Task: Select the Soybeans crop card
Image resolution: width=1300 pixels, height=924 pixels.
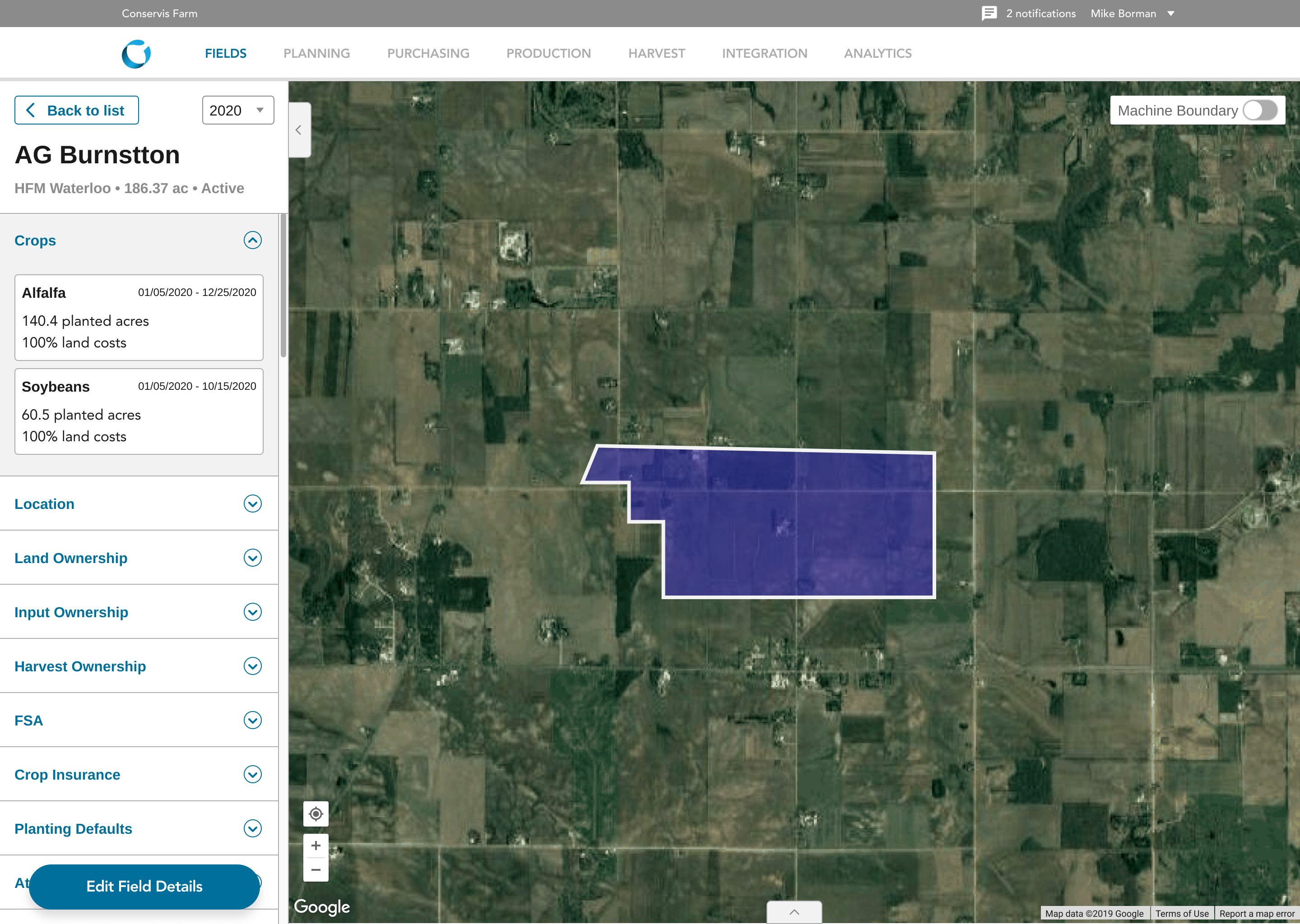Action: point(139,411)
